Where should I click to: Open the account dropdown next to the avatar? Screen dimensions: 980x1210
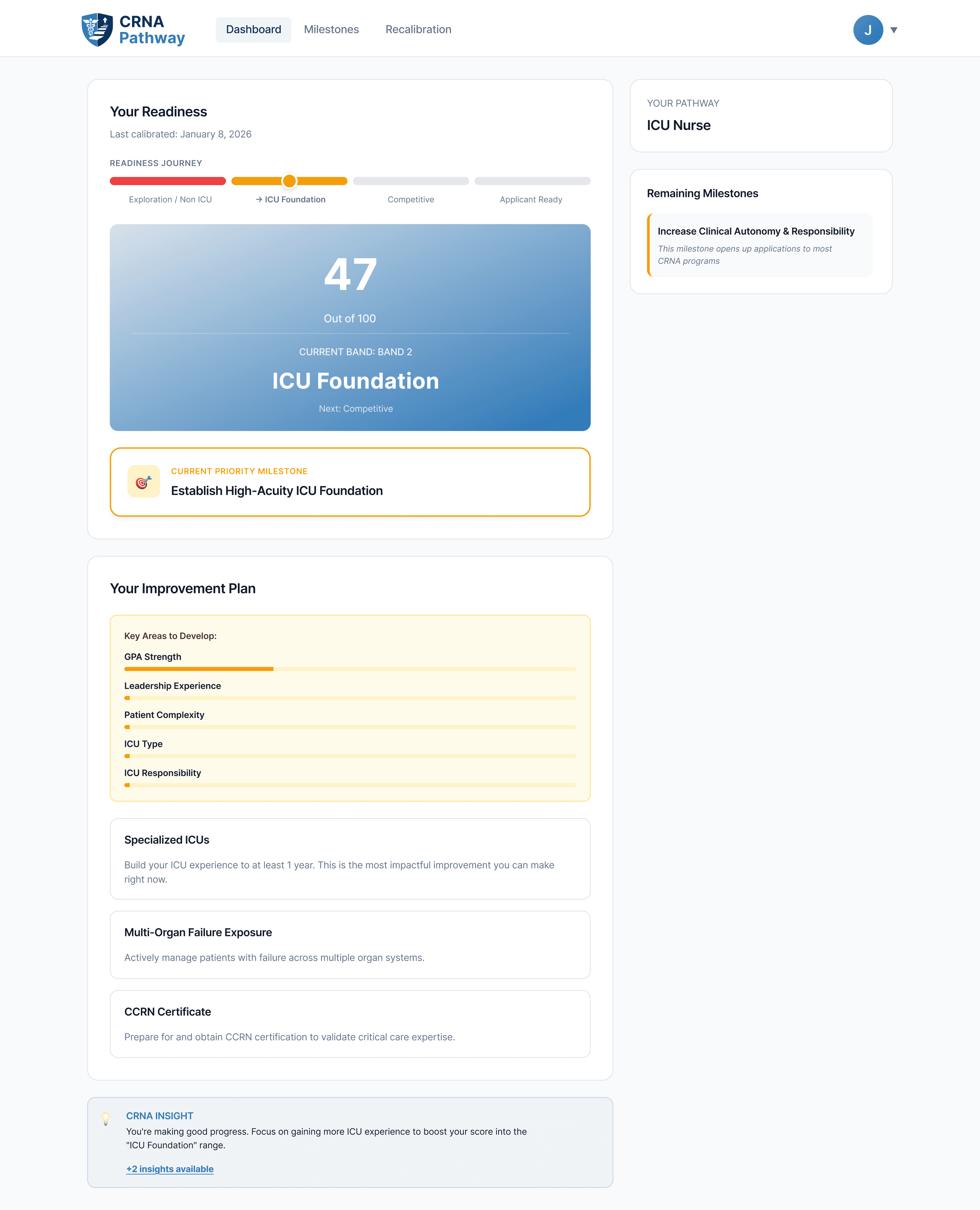(894, 30)
